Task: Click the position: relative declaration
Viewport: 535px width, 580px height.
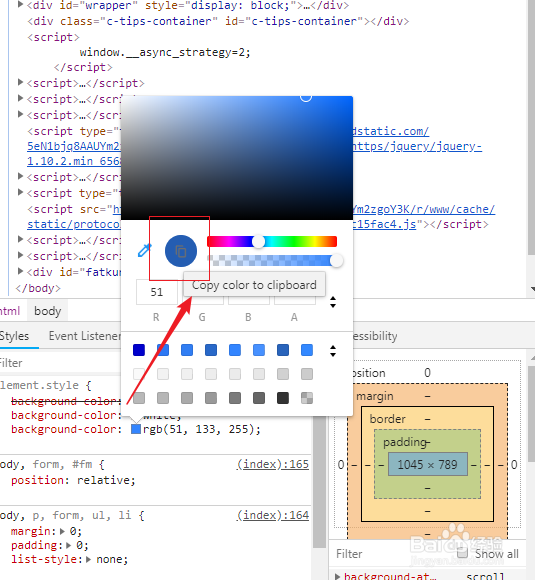Action: point(73,480)
